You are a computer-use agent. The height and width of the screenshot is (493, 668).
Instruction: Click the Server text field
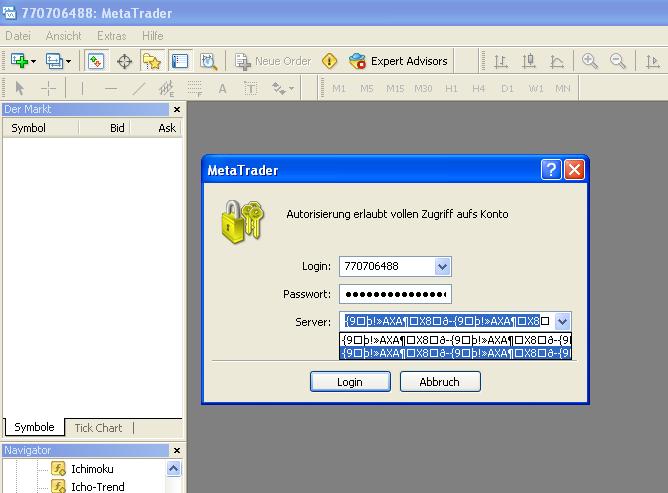coord(447,321)
